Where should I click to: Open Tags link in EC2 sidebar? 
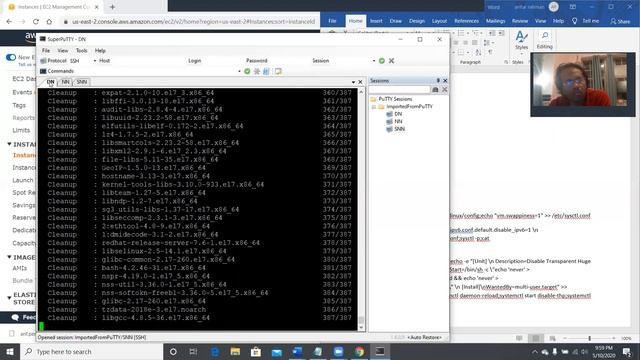click(x=19, y=105)
